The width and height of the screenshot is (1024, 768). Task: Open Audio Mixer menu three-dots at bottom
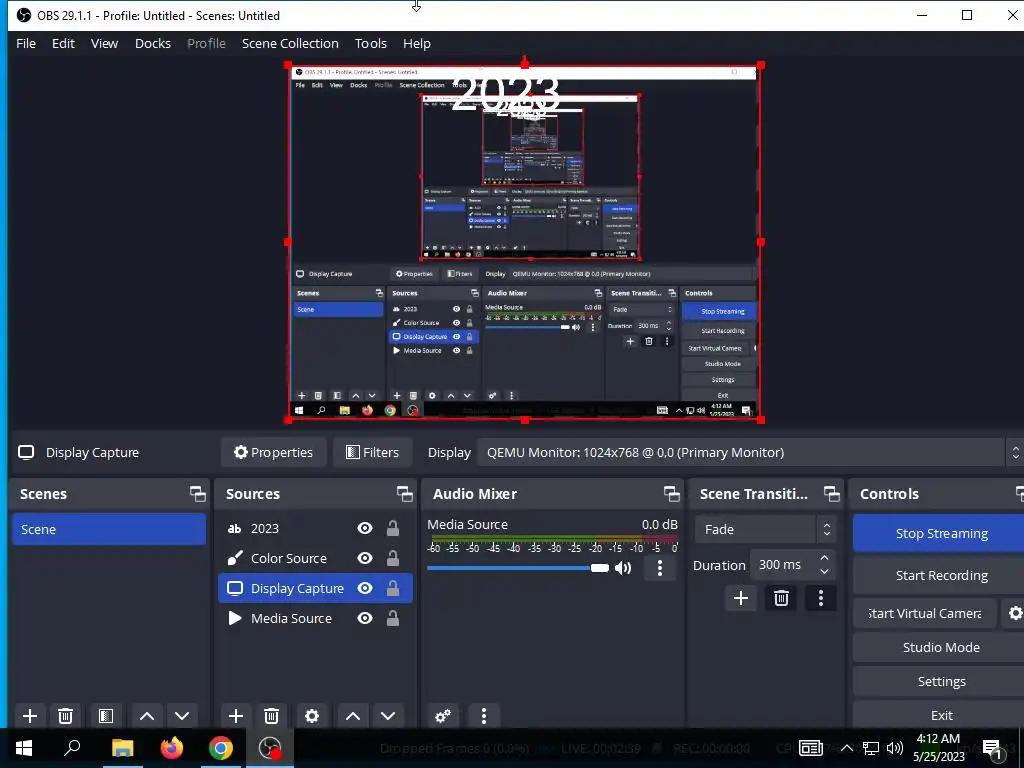tap(484, 716)
